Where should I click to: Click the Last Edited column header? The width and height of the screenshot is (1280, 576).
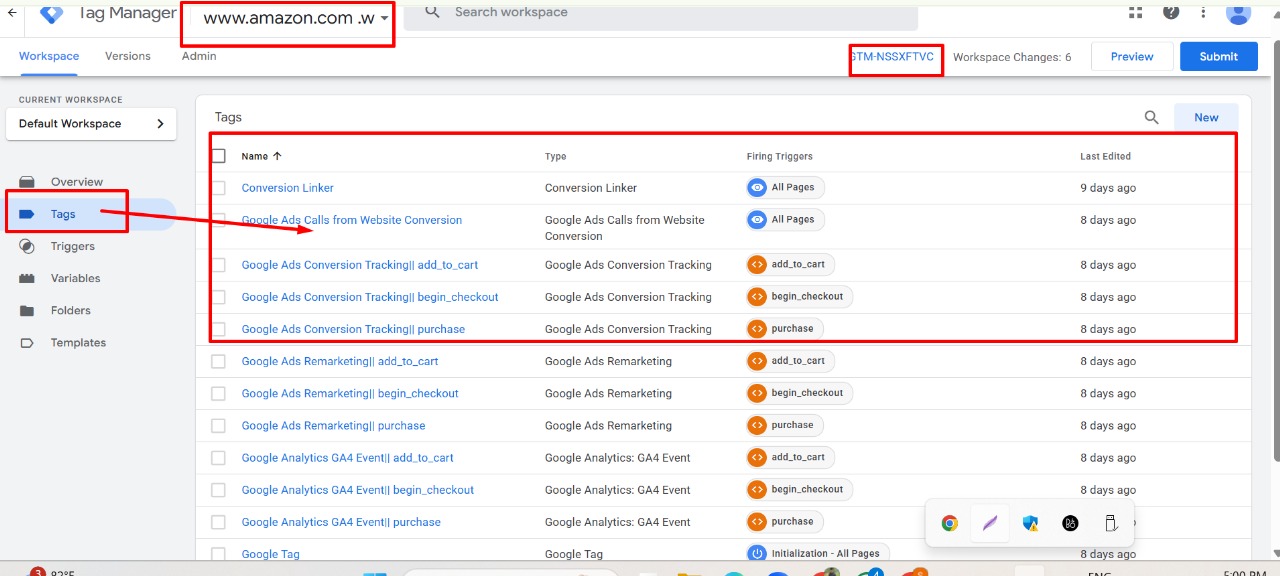point(1105,156)
